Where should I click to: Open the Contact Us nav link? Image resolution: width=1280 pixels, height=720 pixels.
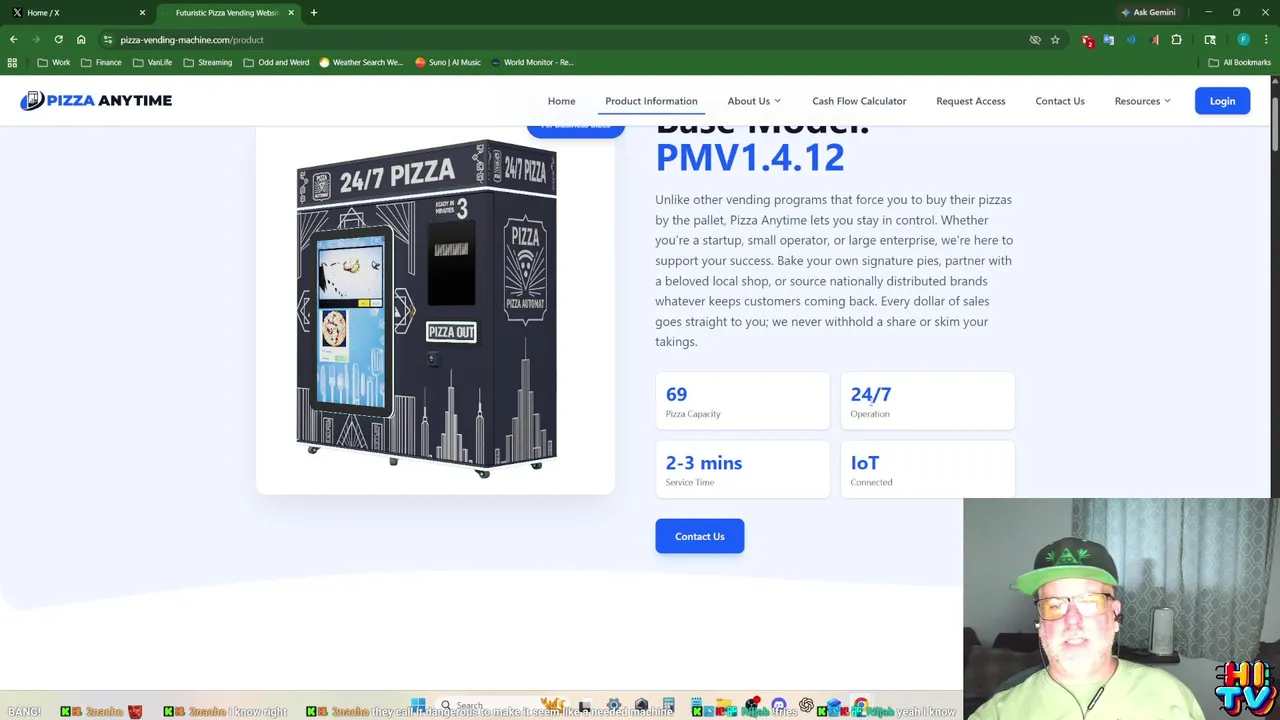pos(1060,101)
